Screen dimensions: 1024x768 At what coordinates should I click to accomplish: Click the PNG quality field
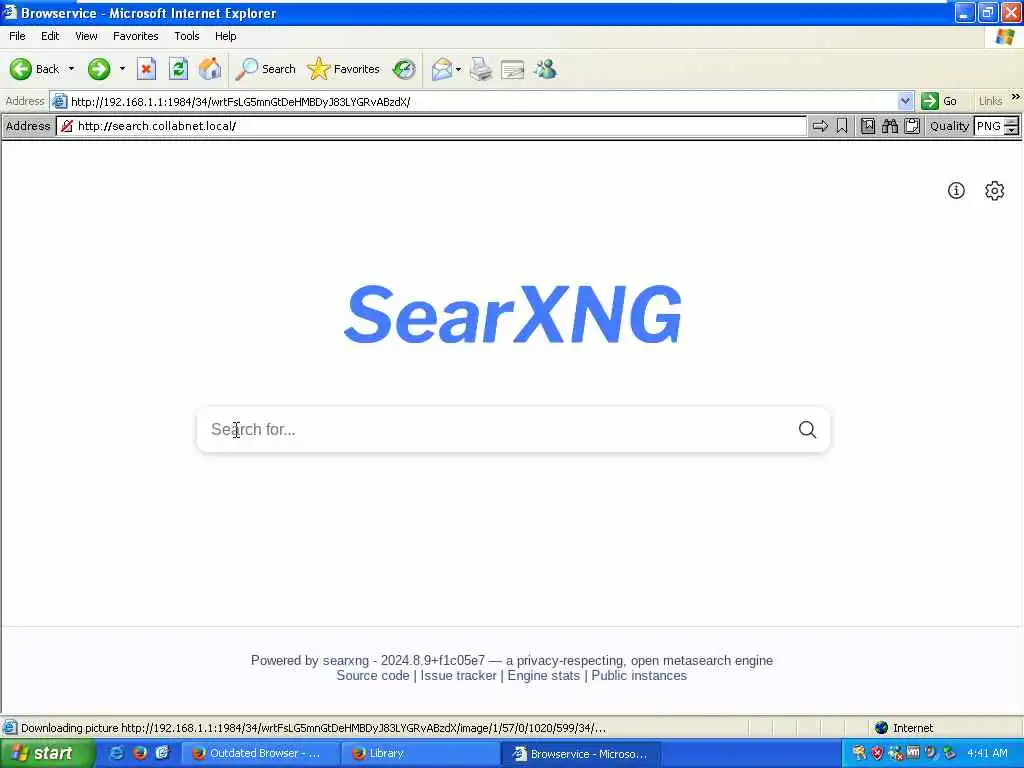pos(989,126)
